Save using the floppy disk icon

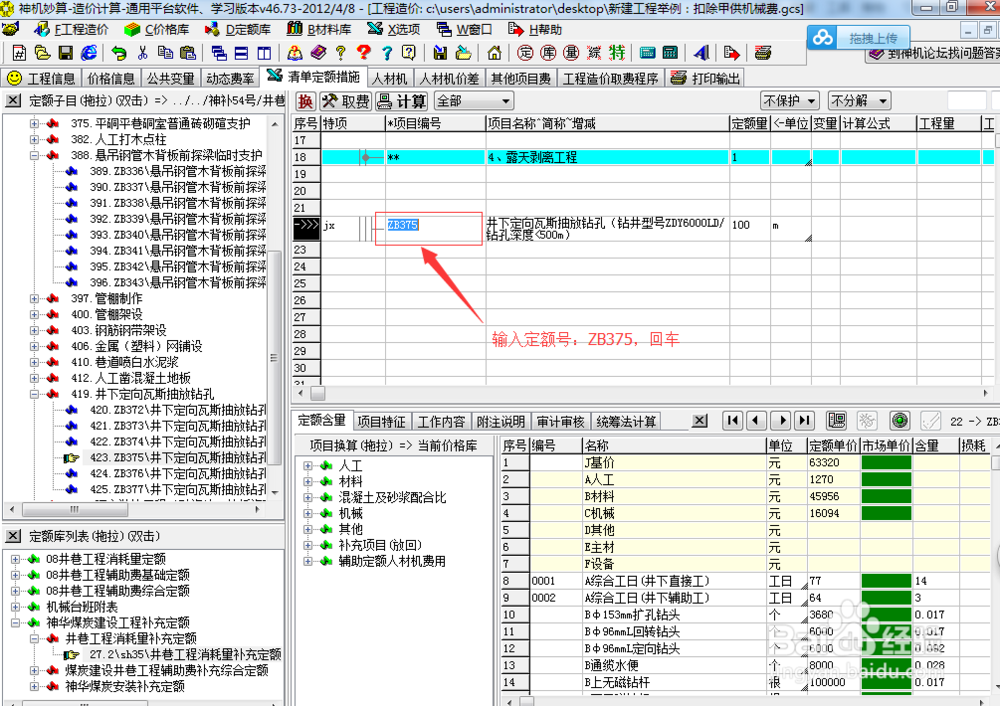click(x=65, y=53)
